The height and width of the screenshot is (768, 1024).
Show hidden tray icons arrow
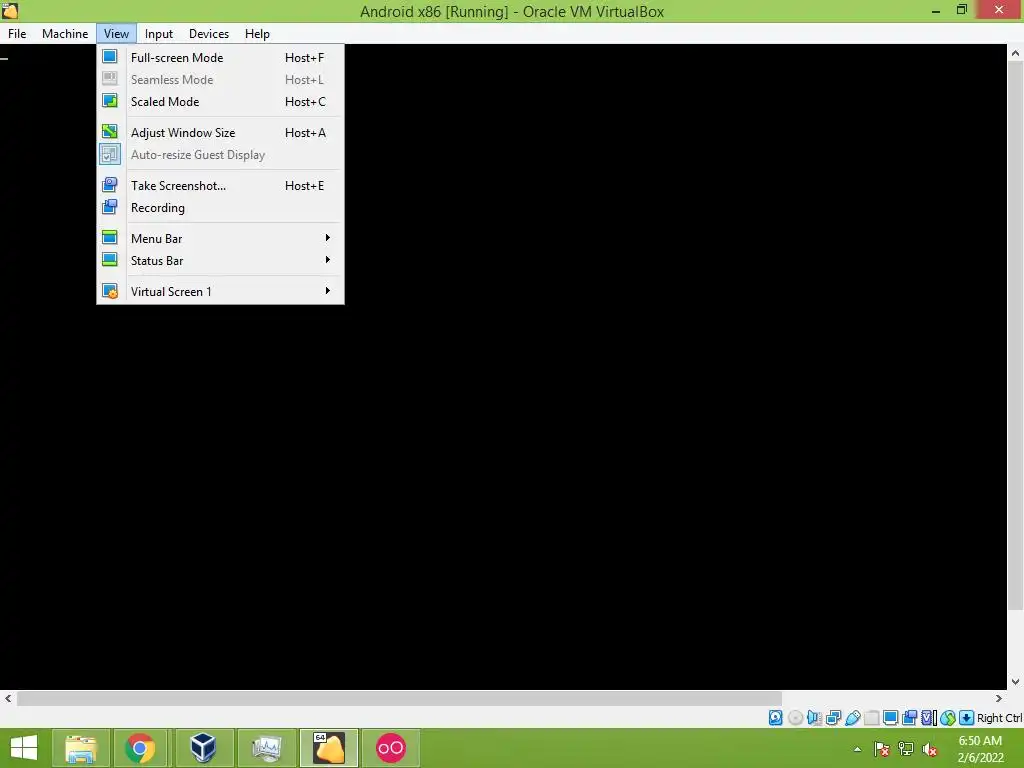[857, 749]
